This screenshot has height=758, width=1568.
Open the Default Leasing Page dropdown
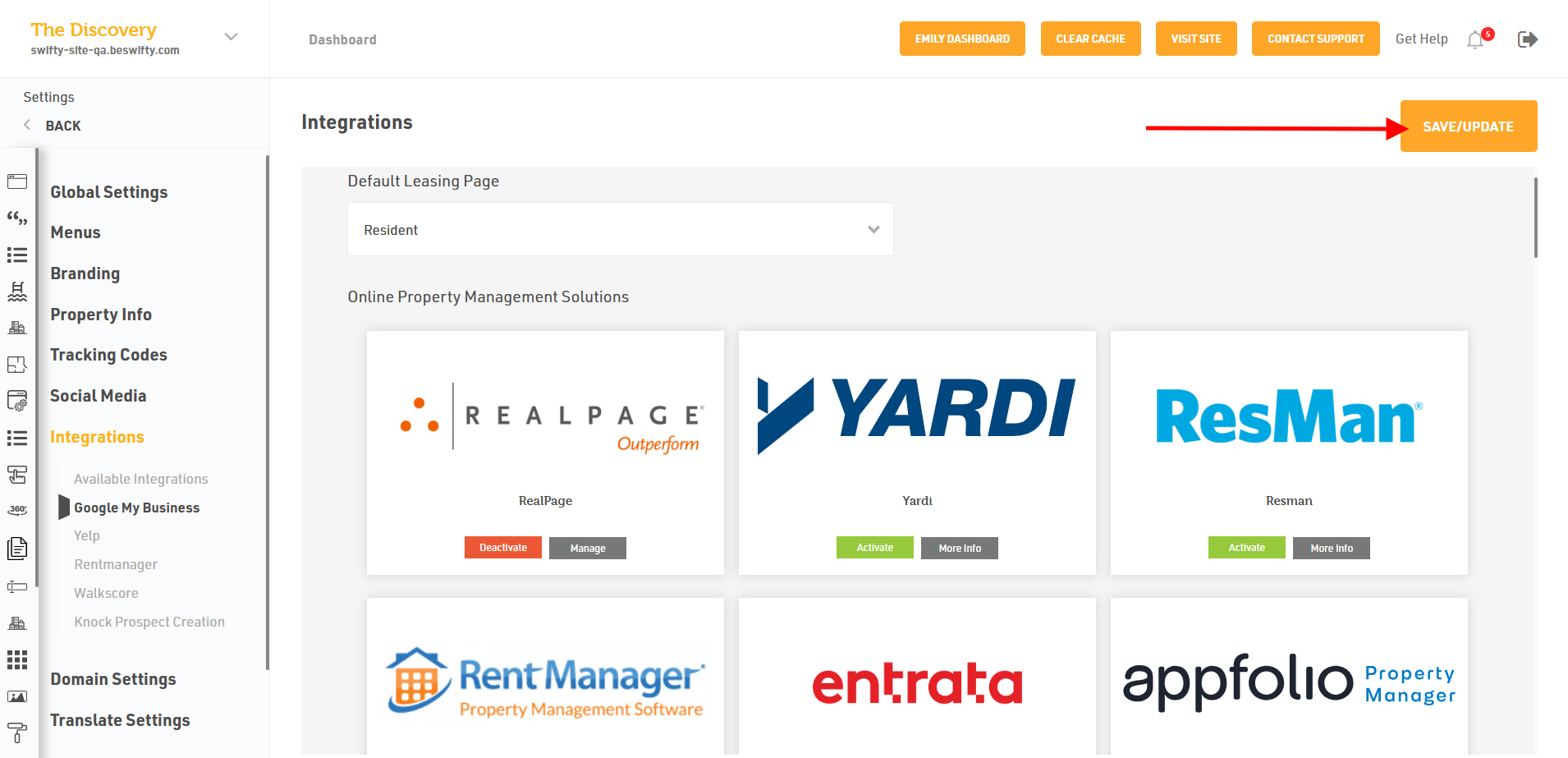coord(620,230)
